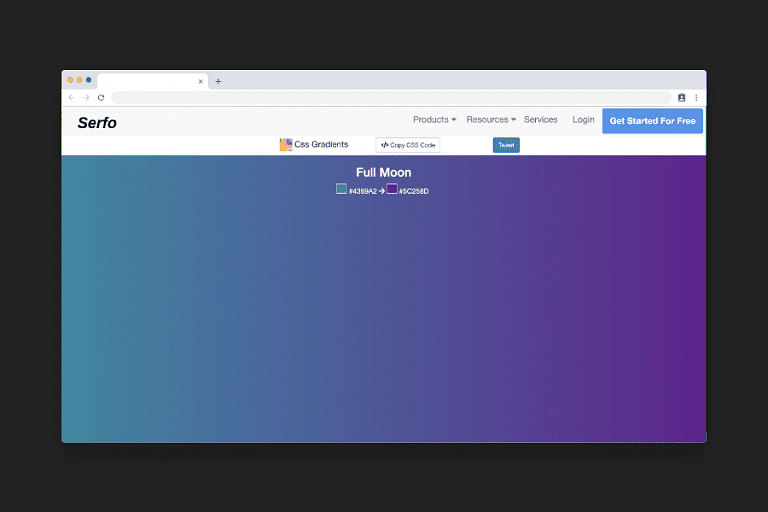Select the #4389A2 color swatch
The image size is (768, 512).
[x=342, y=189]
